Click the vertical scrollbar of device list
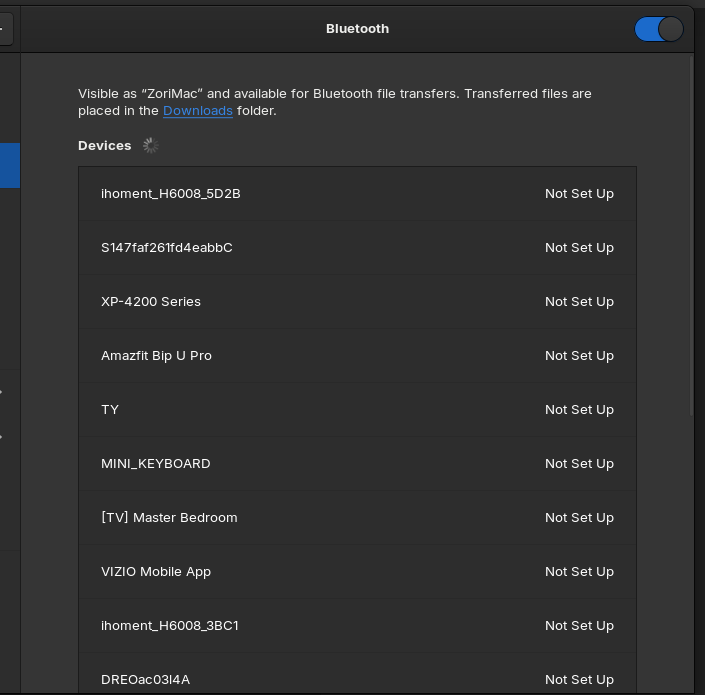This screenshot has width=705, height=695. (692, 236)
